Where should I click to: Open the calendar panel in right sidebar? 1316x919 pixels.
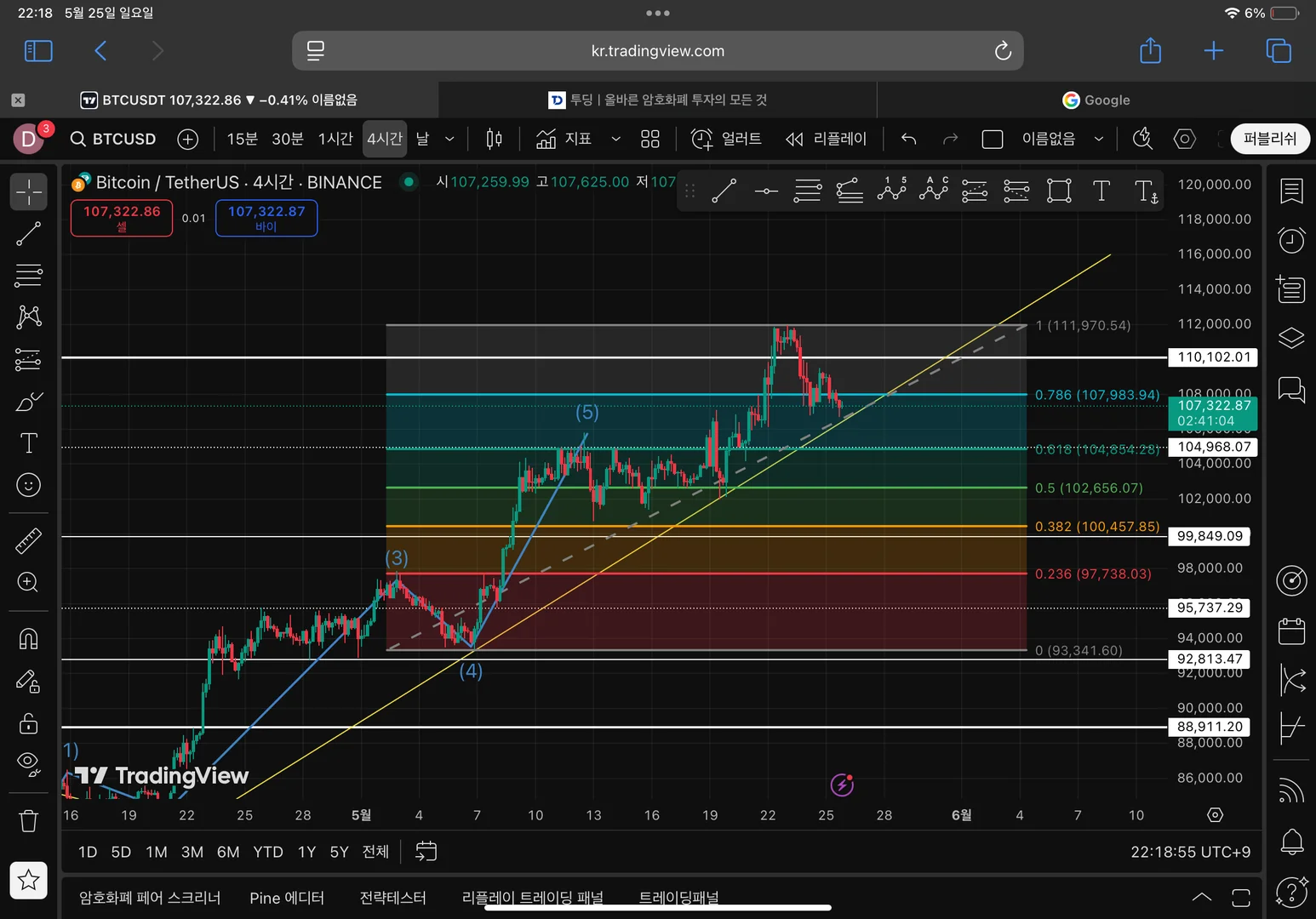1291,631
